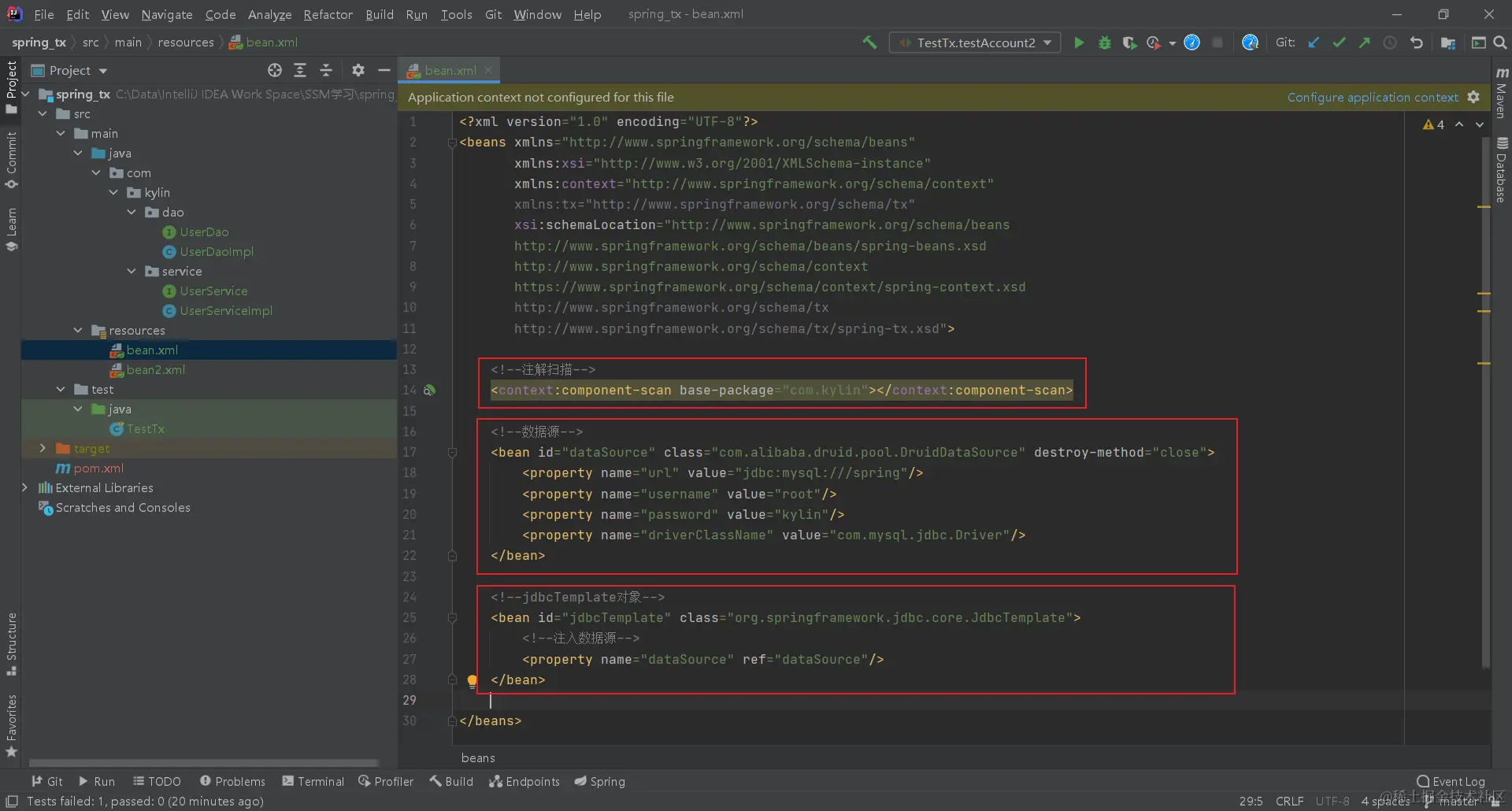Open the TODO tool window
Image resolution: width=1512 pixels, height=811 pixels.
click(157, 781)
